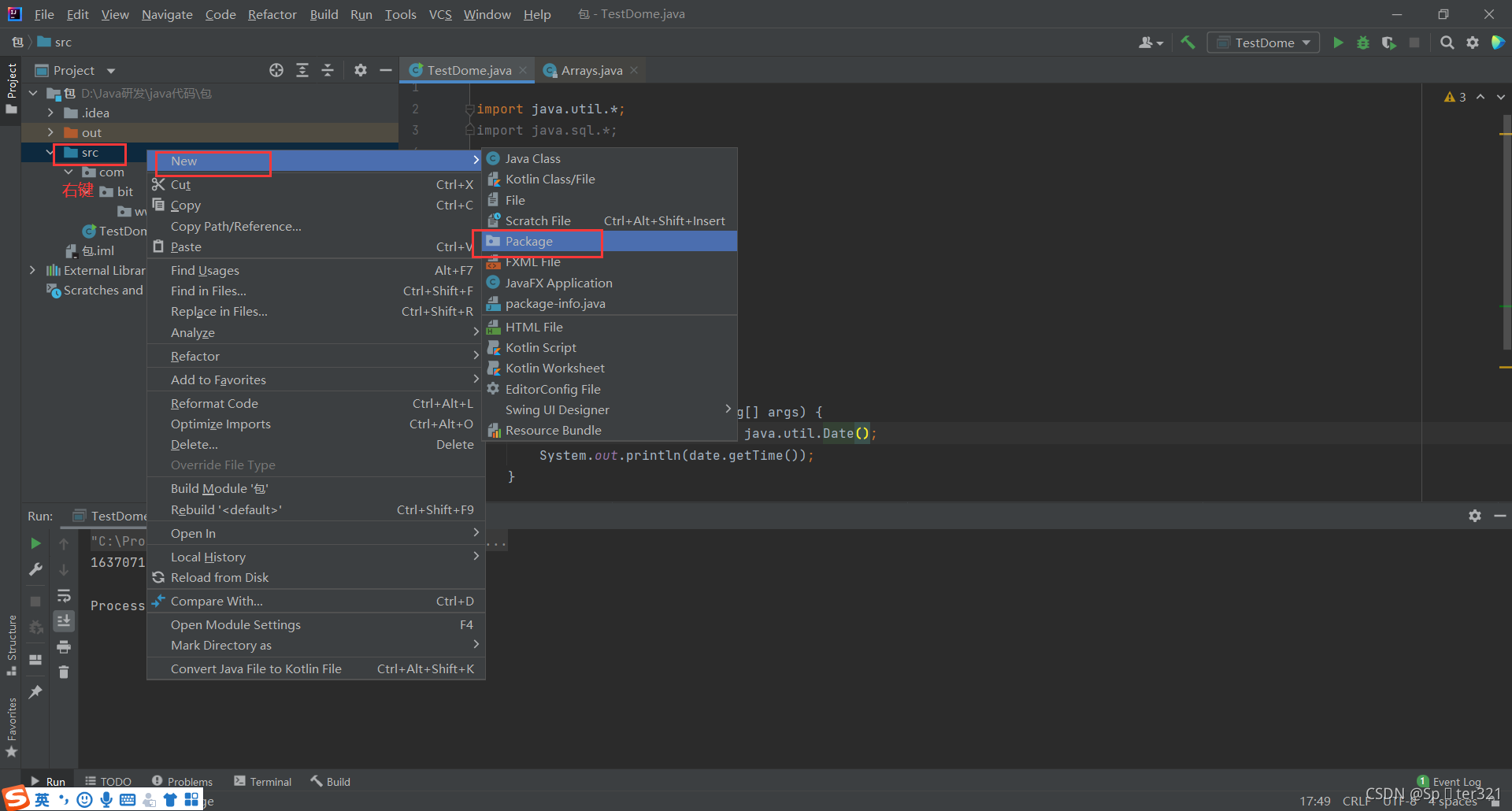Screen dimensions: 1512x811
Task: Open the Event Log
Action: click(1449, 781)
